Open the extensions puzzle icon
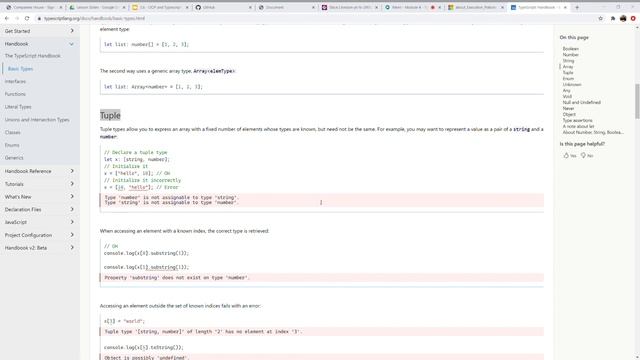 point(613,18)
